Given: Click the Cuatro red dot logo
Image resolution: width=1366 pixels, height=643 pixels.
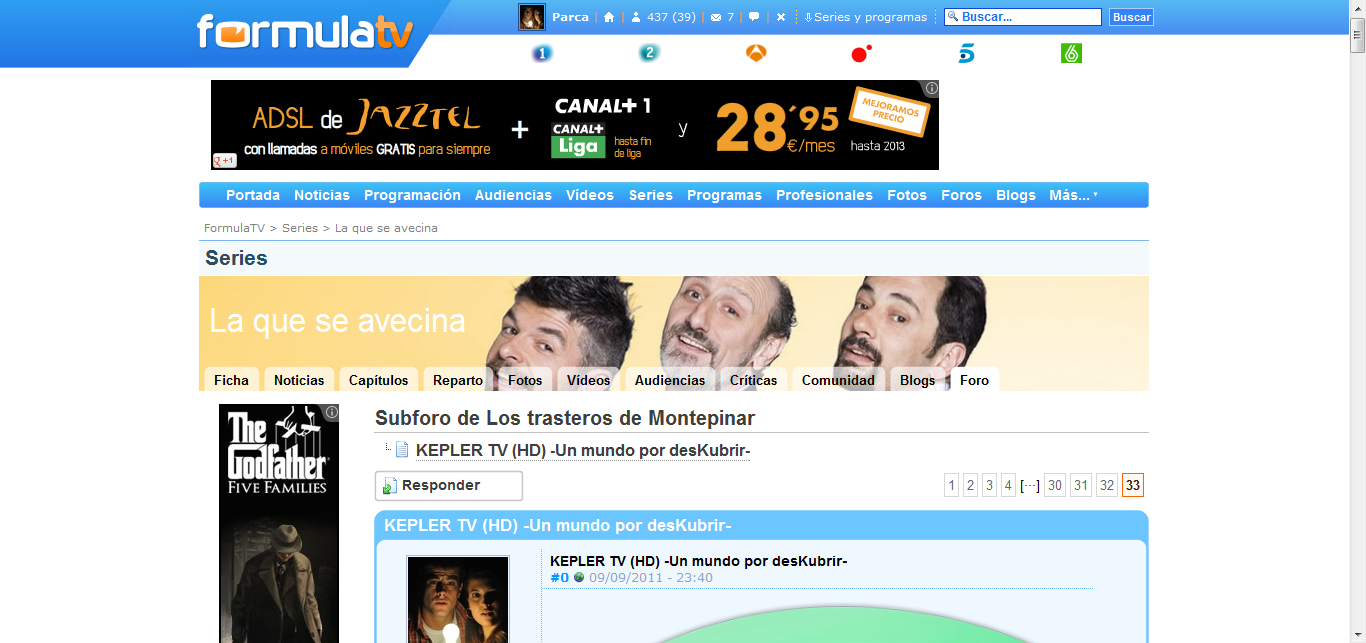Looking at the screenshot, I should pos(861,54).
